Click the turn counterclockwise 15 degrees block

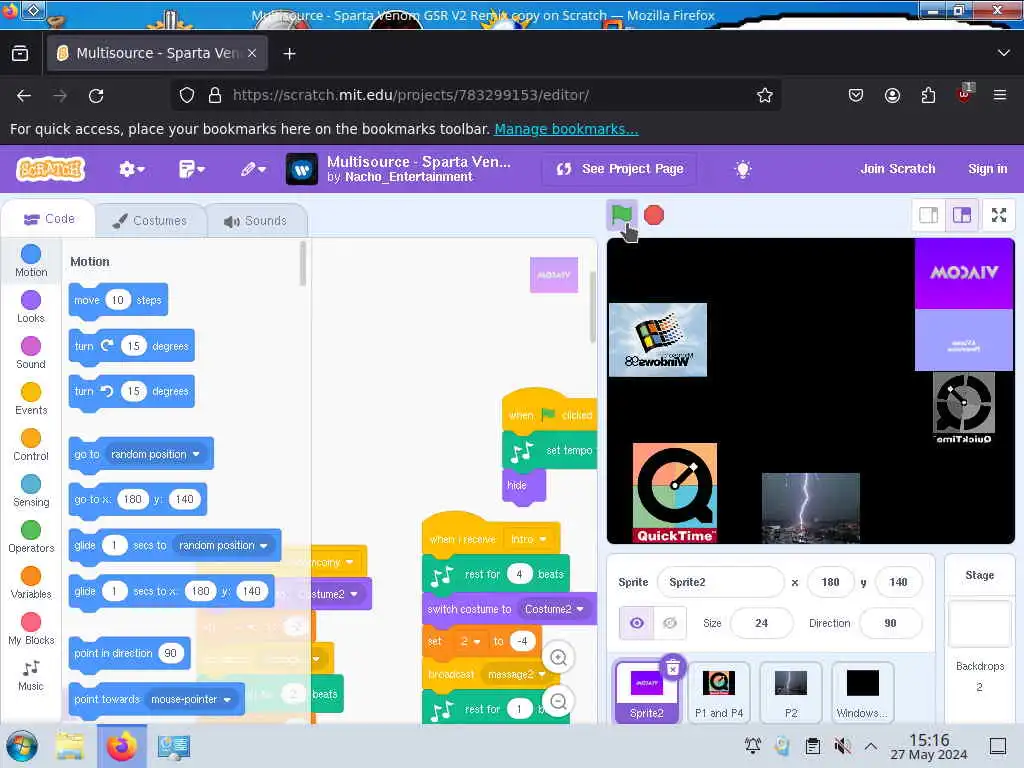tap(131, 391)
